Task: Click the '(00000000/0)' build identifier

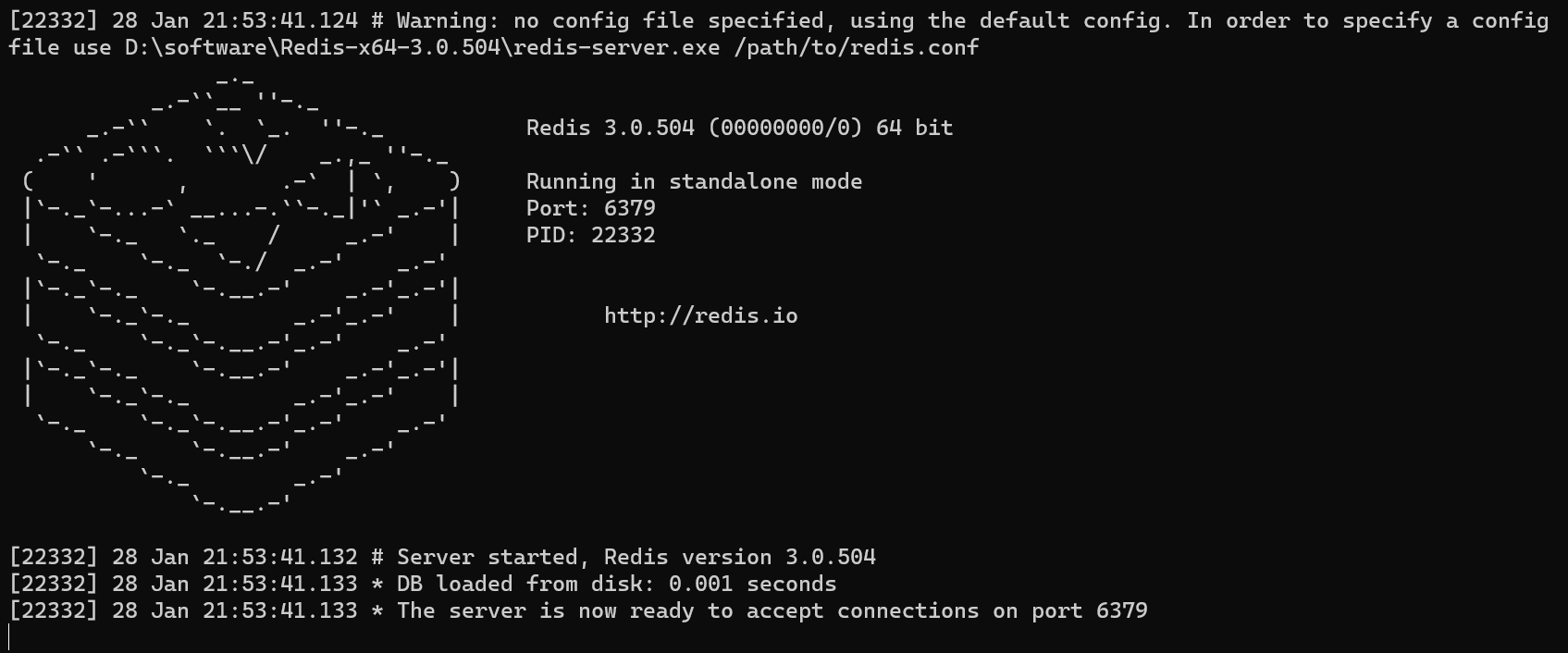Action: click(x=784, y=128)
